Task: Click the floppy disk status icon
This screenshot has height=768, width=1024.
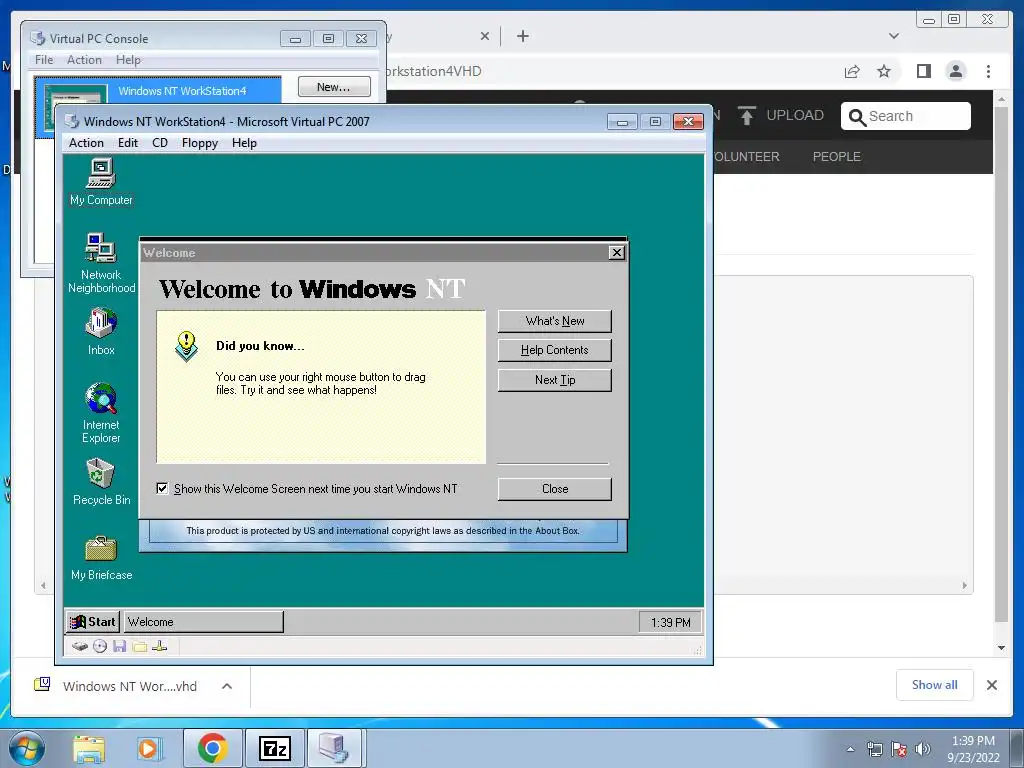Action: pos(120,647)
